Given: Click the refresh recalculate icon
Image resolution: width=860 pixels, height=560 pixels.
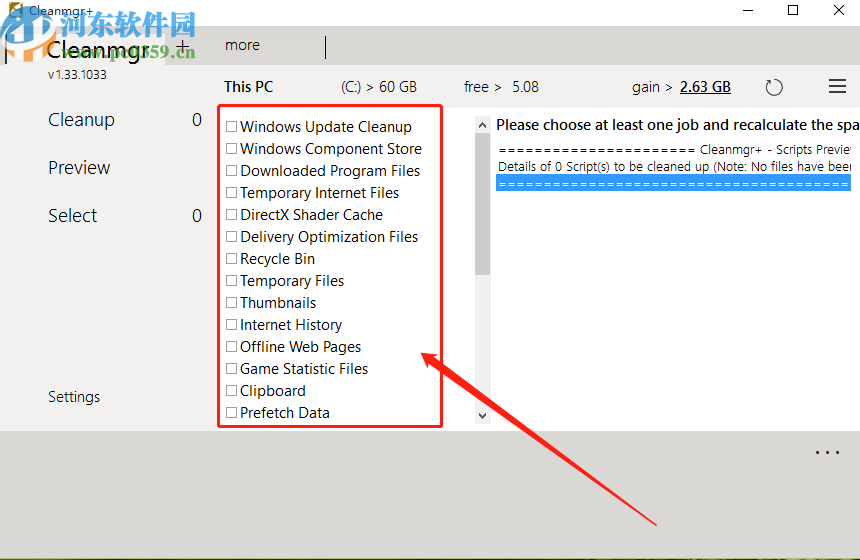Looking at the screenshot, I should pos(773,87).
